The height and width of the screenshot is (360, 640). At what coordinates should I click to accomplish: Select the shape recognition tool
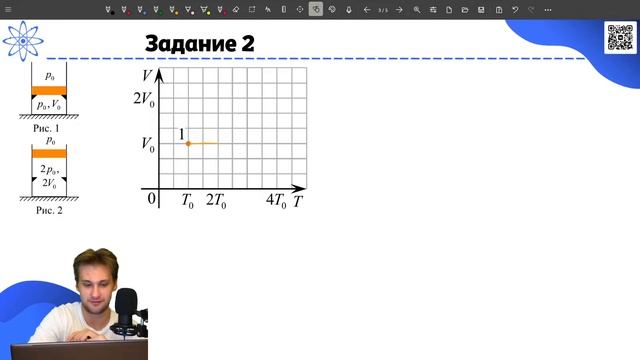tap(332, 9)
